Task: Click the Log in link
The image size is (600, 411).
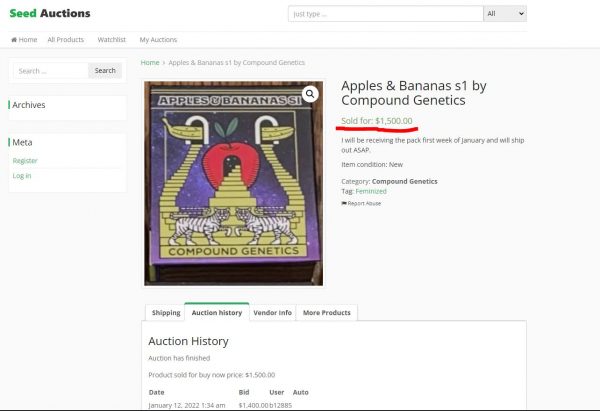Action: 22,176
